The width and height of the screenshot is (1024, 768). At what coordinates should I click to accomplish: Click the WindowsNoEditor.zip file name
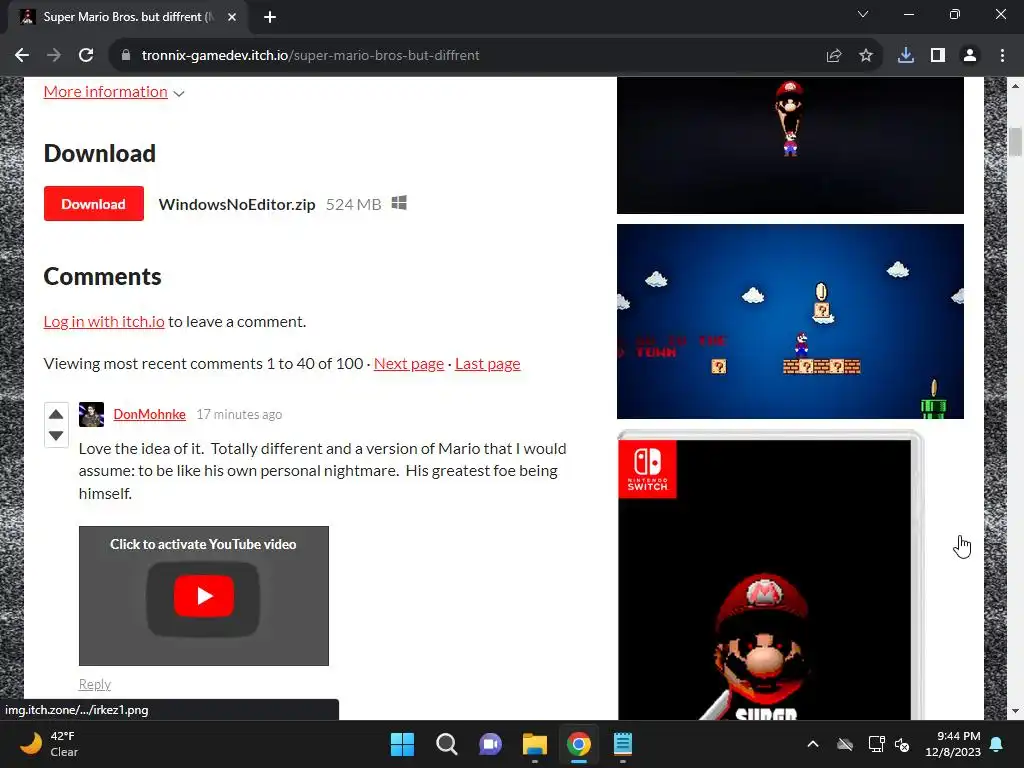tap(237, 204)
